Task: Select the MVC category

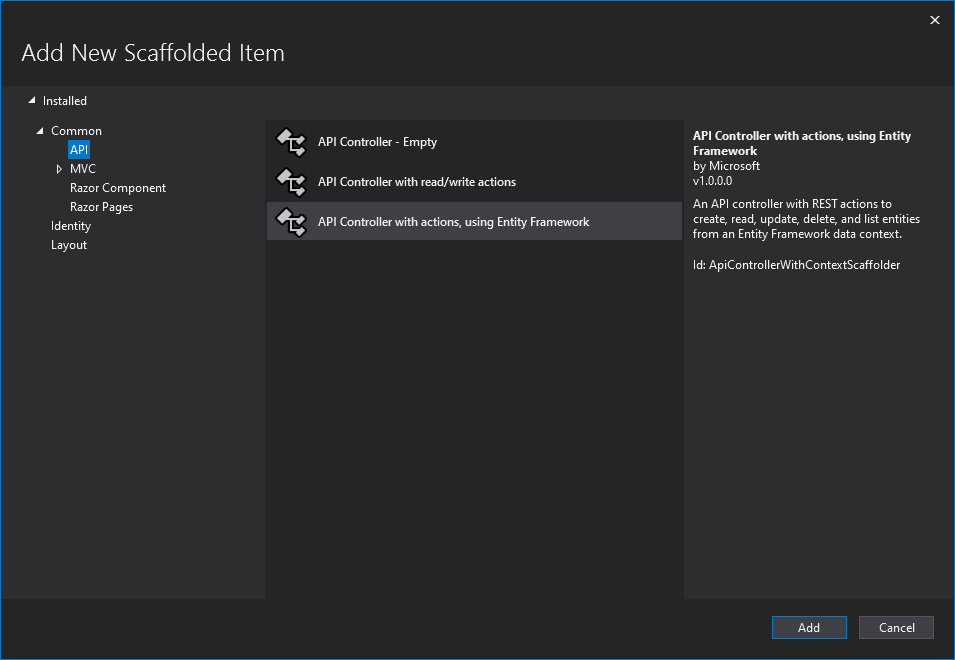Action: tap(83, 169)
